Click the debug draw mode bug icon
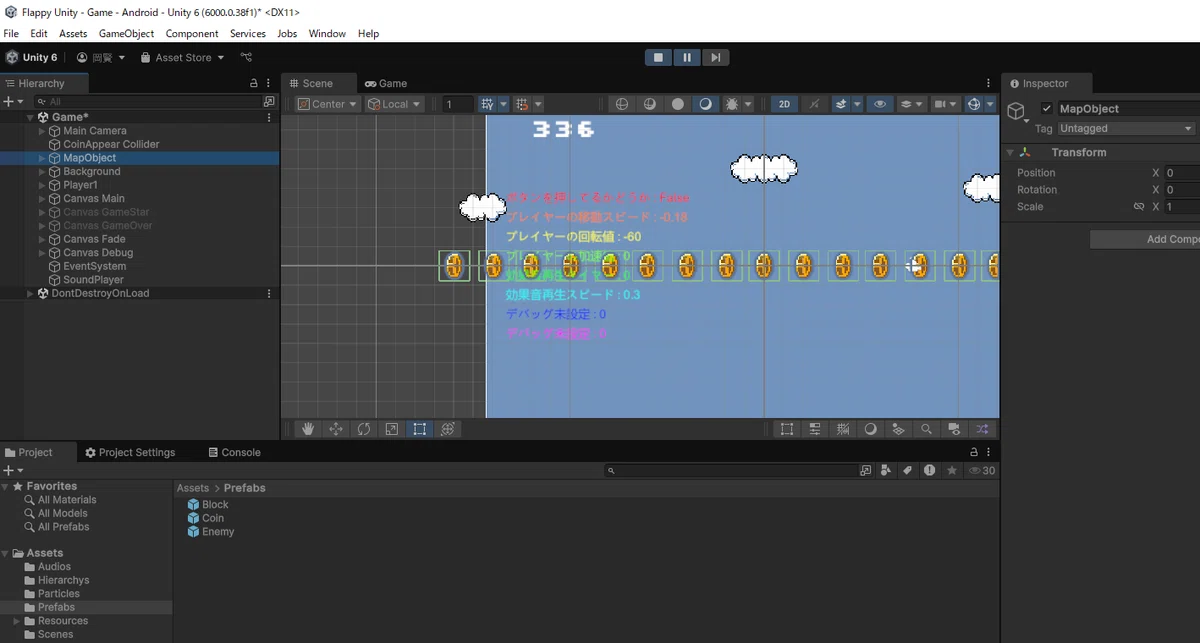Image resolution: width=1200 pixels, height=643 pixels. (x=732, y=104)
